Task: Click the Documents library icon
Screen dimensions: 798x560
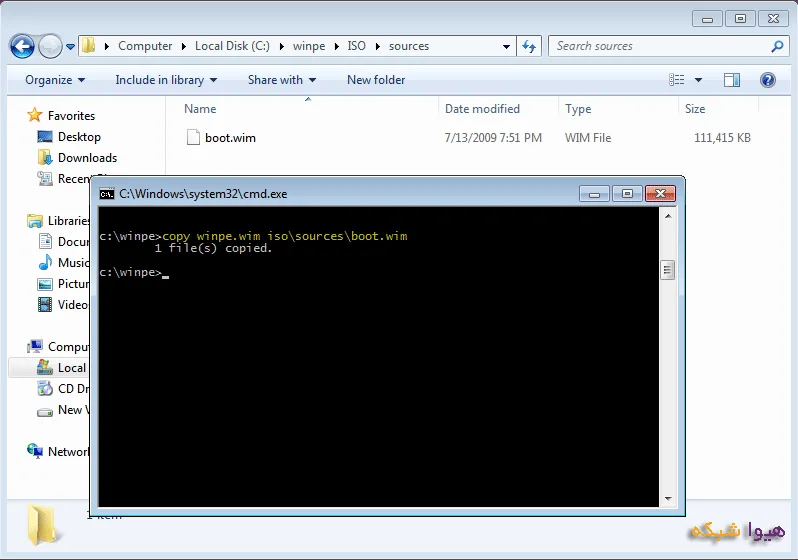Action: (45, 241)
